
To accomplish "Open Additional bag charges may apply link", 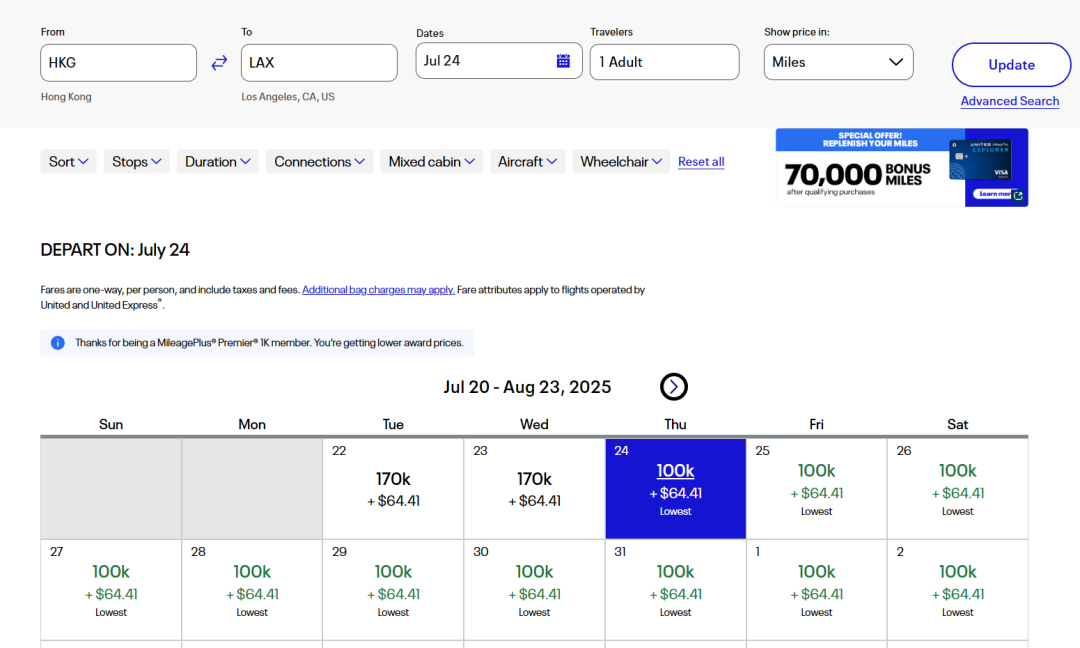I will pyautogui.click(x=378, y=290).
